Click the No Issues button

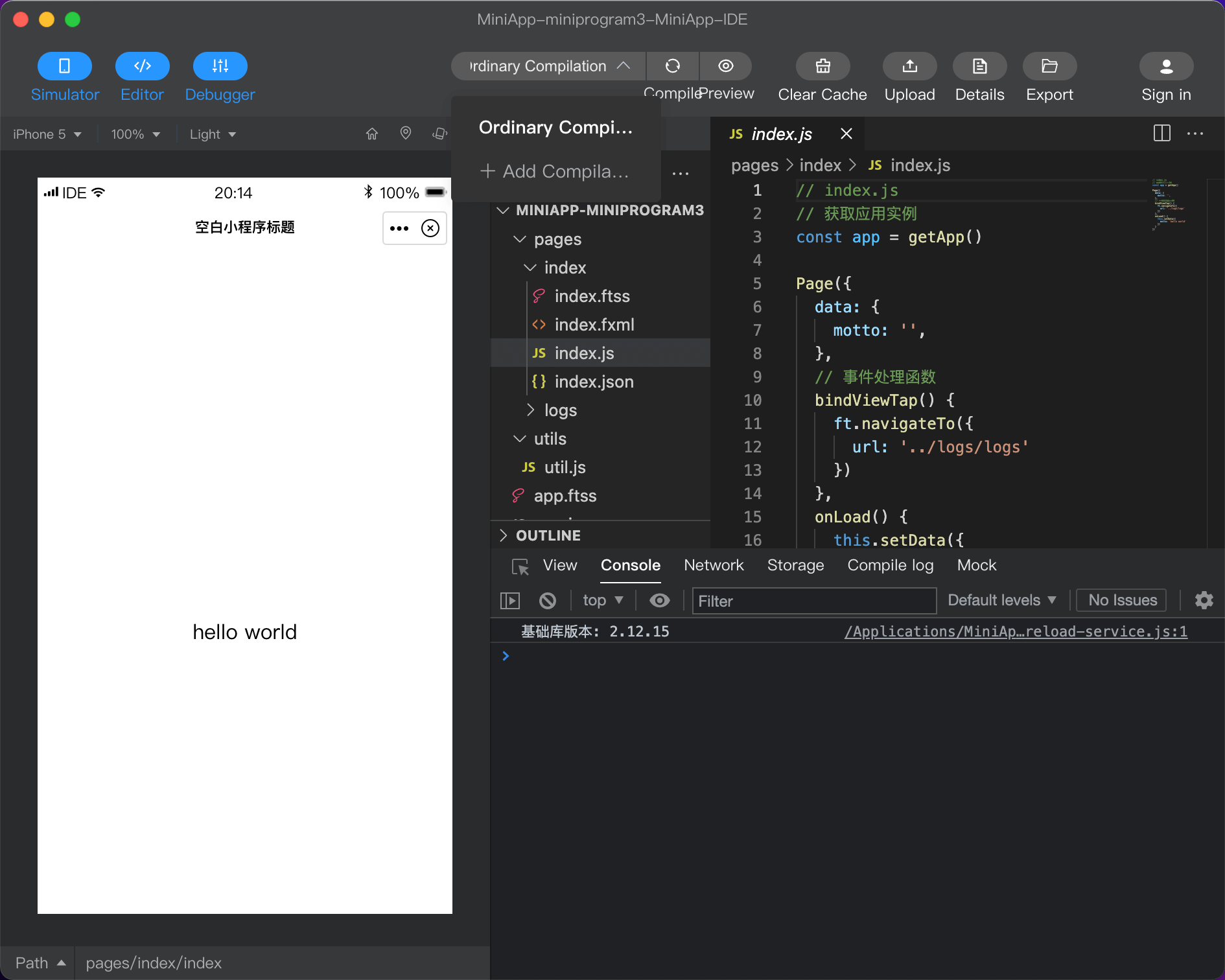click(x=1122, y=600)
